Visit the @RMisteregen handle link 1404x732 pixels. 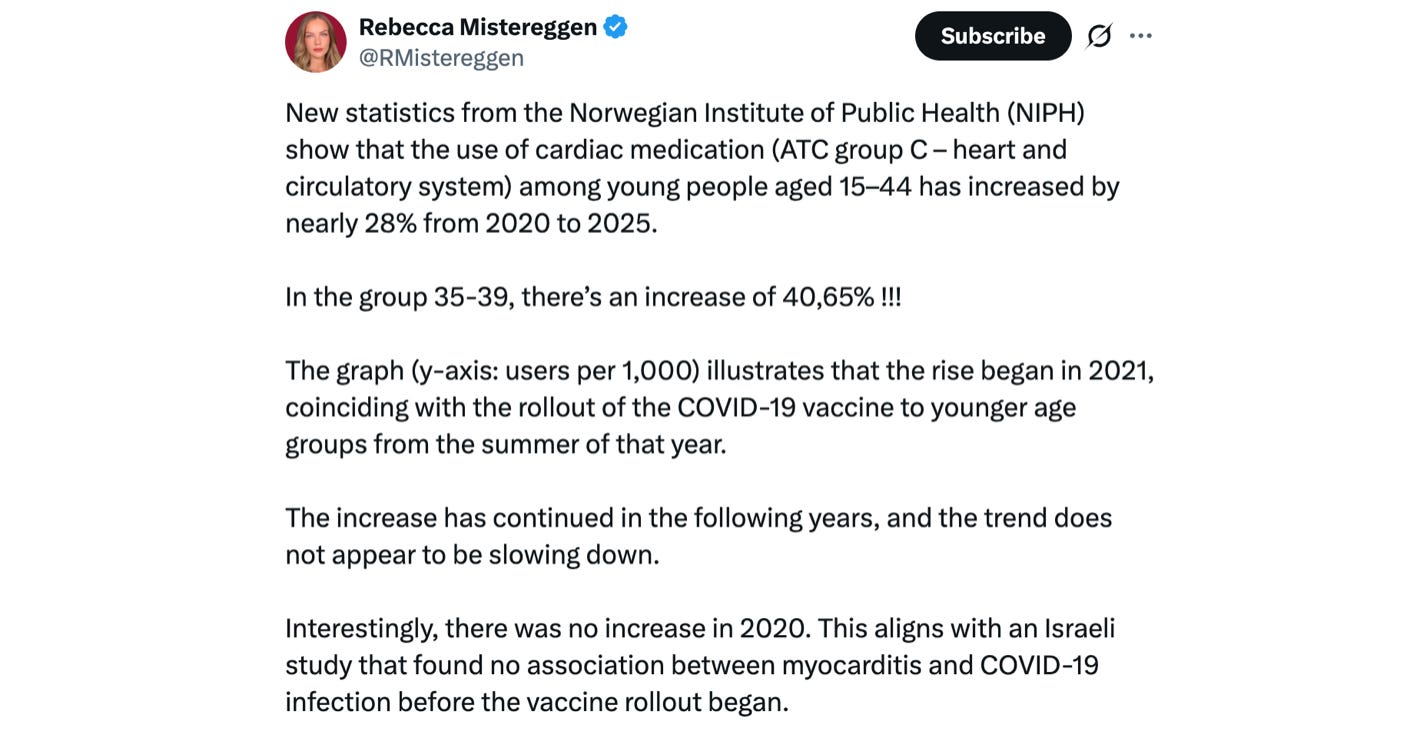(x=441, y=58)
